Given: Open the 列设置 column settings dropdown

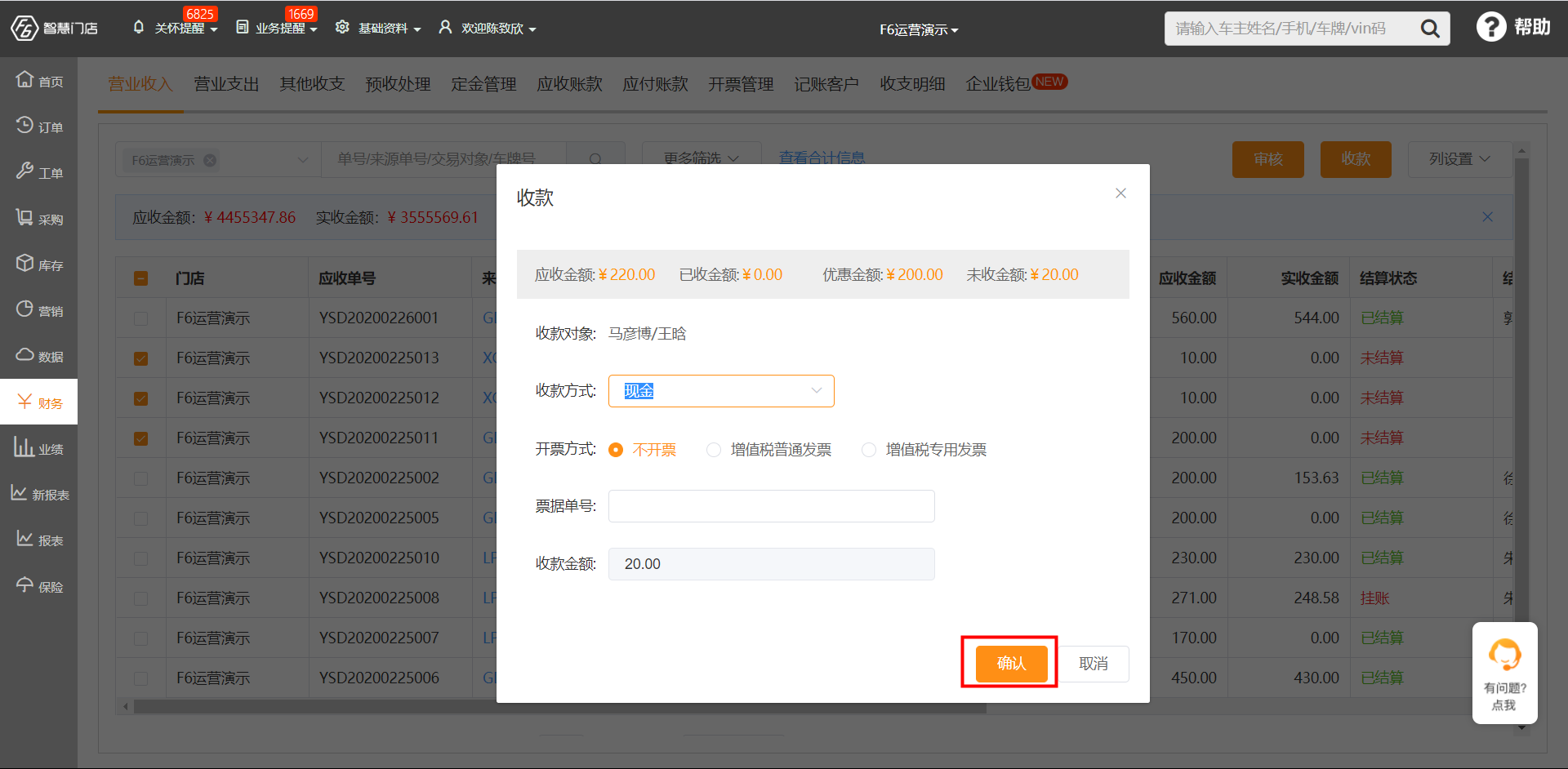Looking at the screenshot, I should point(1459,159).
